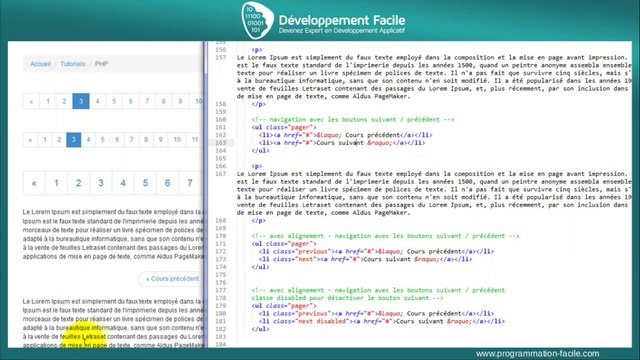640x360 pixels.
Task: Click line number 156 in editor gutter
Action: click(x=220, y=50)
